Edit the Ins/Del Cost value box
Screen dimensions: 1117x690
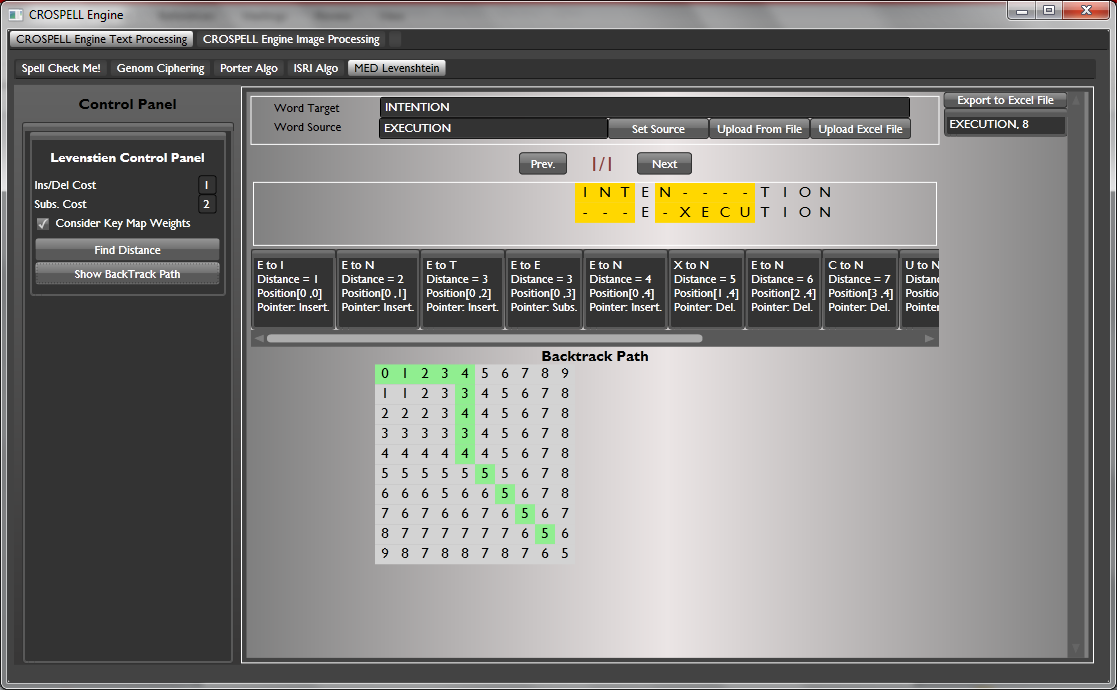coord(207,185)
